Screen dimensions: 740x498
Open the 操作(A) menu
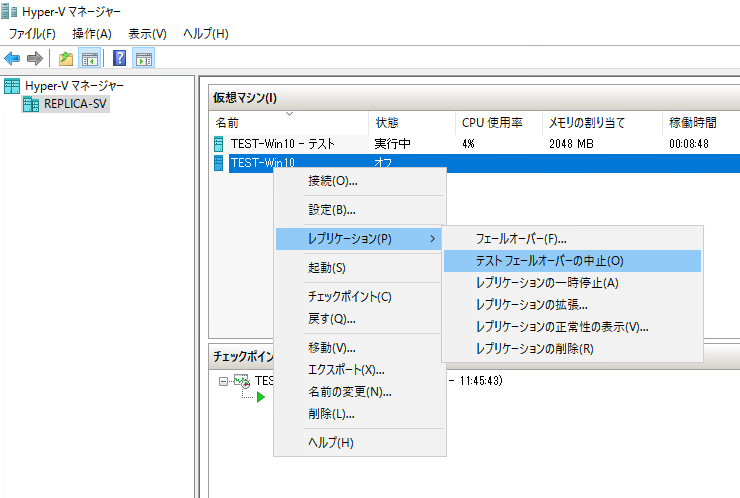(92, 34)
